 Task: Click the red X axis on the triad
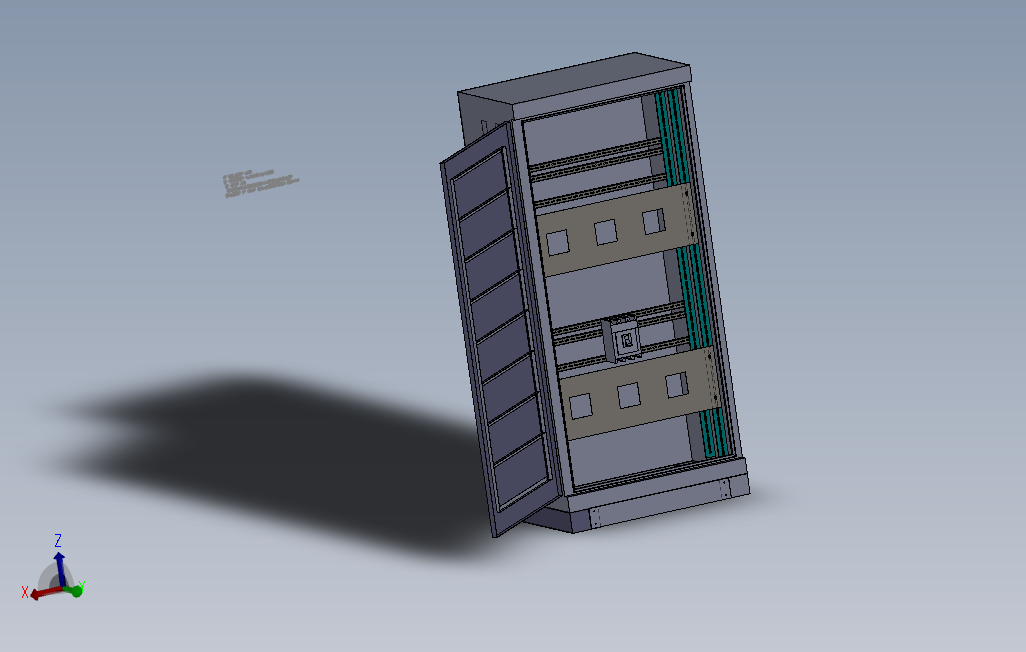(x=46, y=592)
